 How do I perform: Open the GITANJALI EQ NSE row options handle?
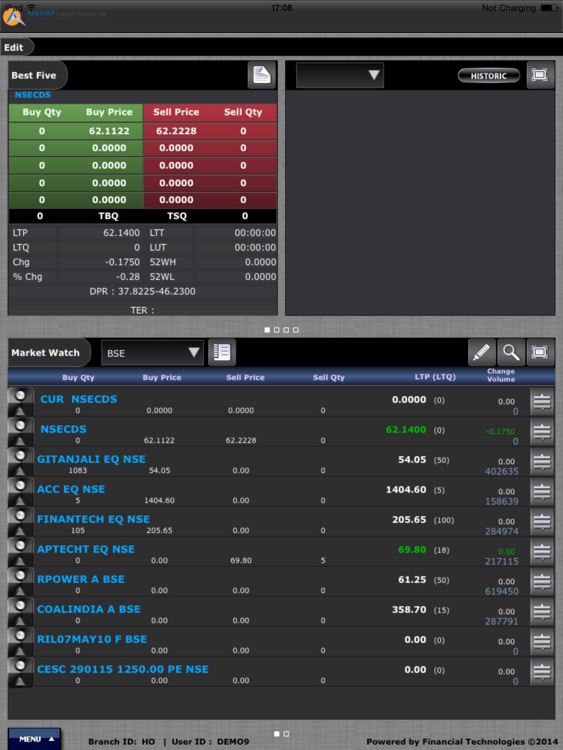pyautogui.click(x=541, y=463)
